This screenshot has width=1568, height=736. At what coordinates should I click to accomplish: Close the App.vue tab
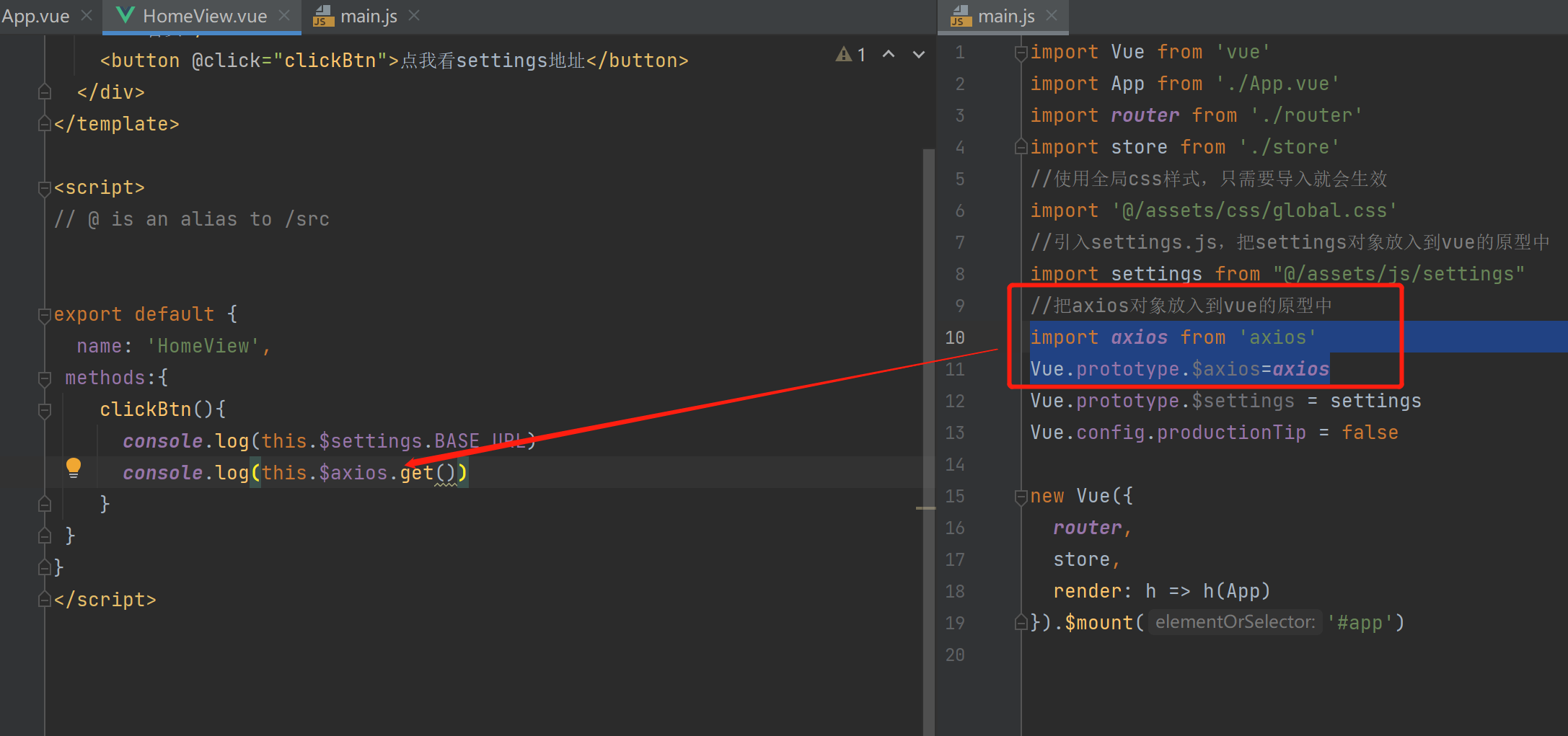(87, 15)
